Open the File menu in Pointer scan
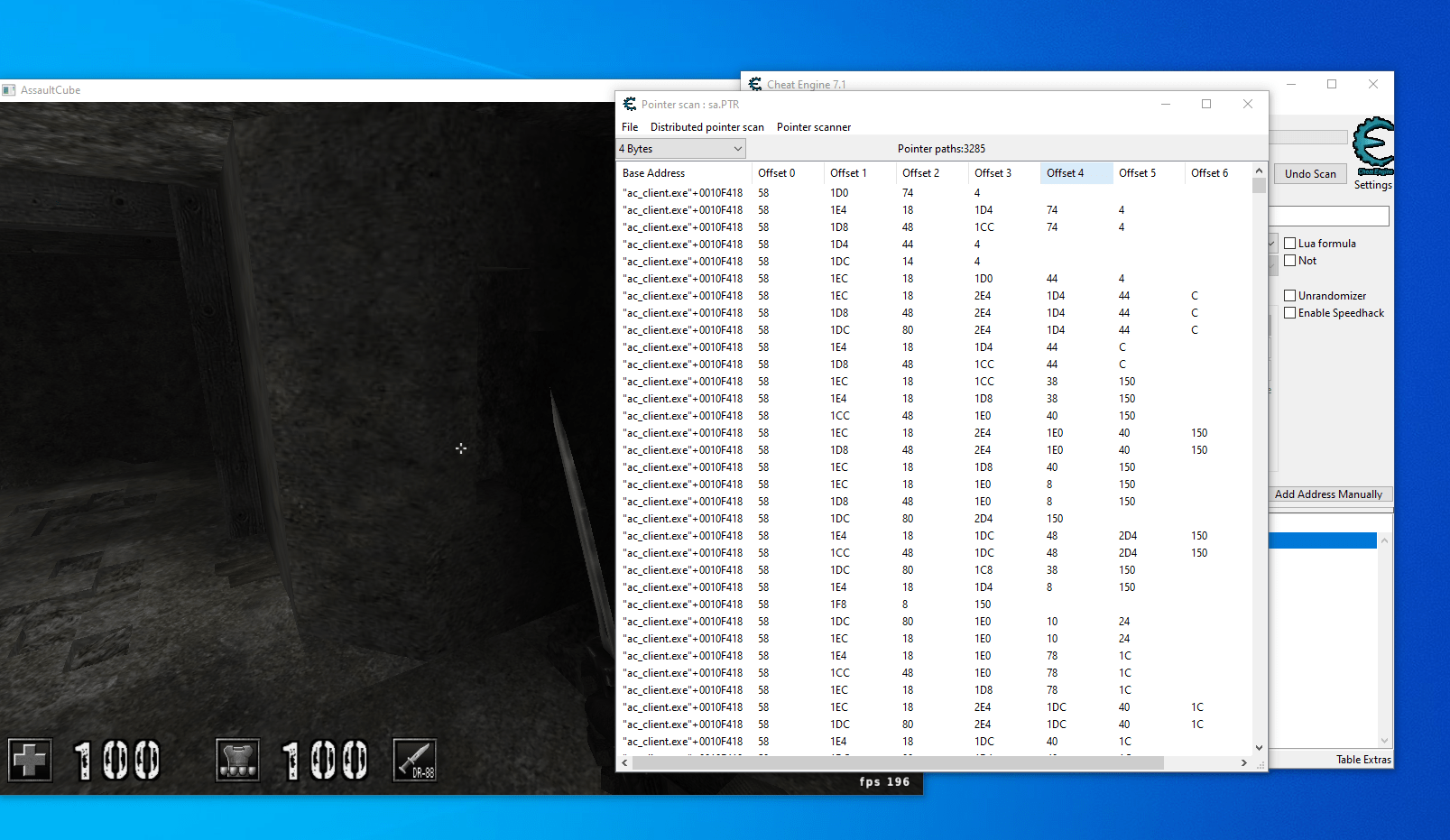Viewport: 1450px width, 840px height. [x=630, y=127]
